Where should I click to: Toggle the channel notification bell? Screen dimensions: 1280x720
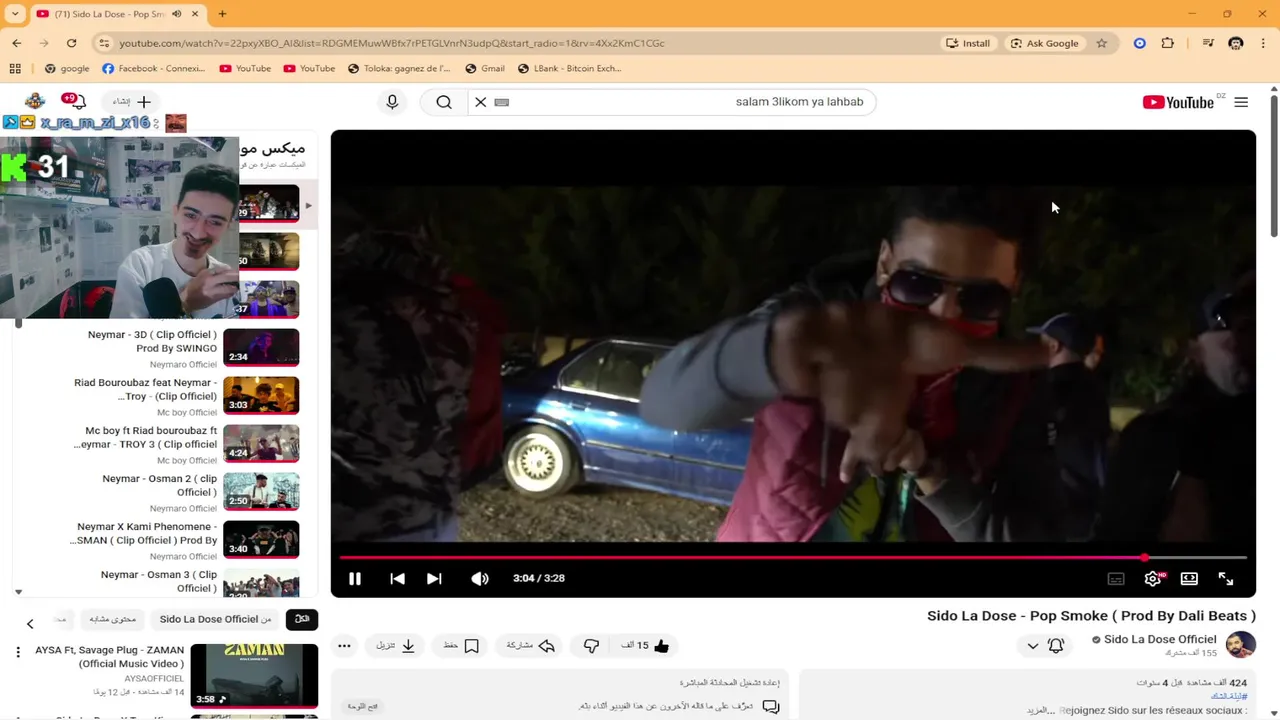tap(1056, 646)
